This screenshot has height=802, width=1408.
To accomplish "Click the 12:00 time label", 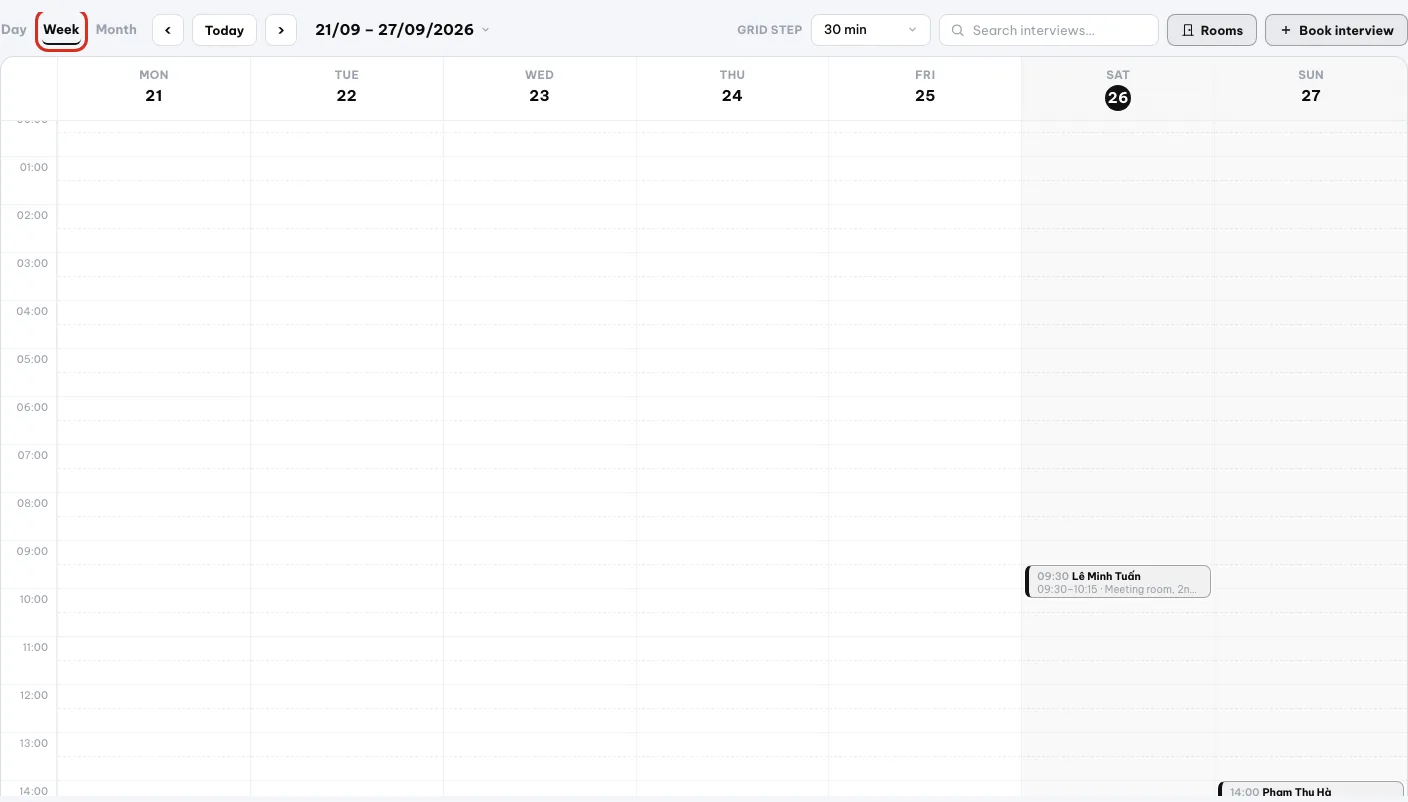I will pyautogui.click(x=34, y=695).
